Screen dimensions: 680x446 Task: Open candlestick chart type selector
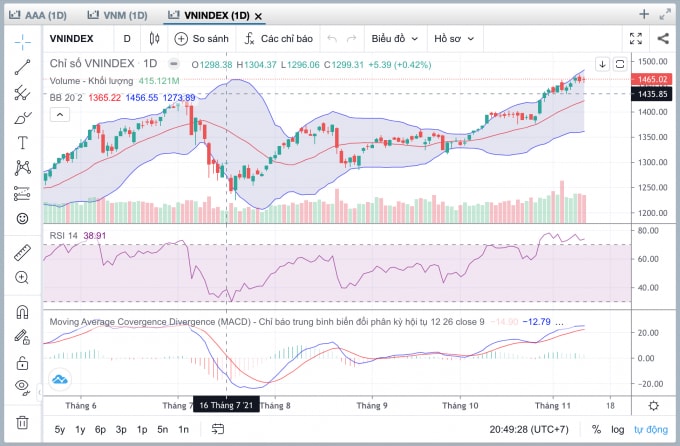[x=154, y=39]
